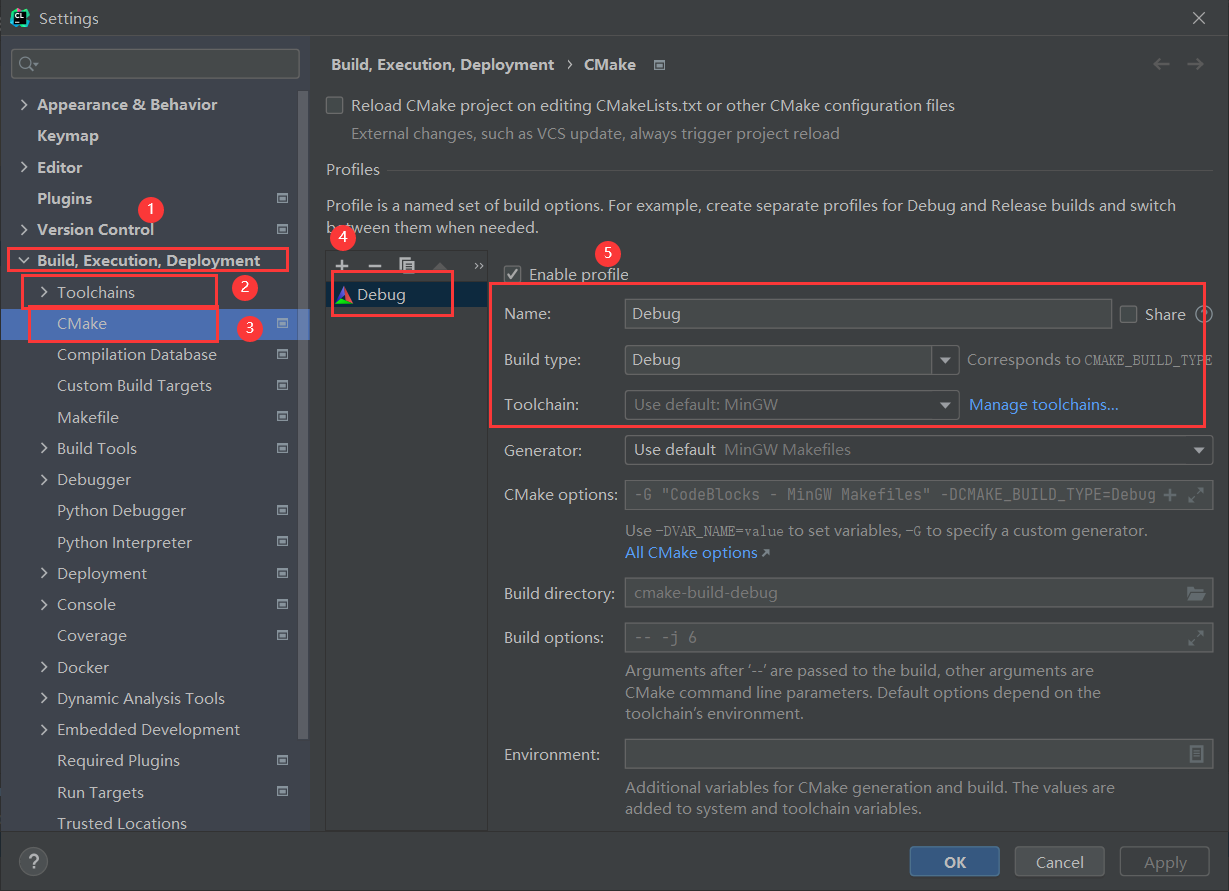1229x891 pixels.
Task: Expand Appearance & Behavior section
Action: click(x=24, y=104)
